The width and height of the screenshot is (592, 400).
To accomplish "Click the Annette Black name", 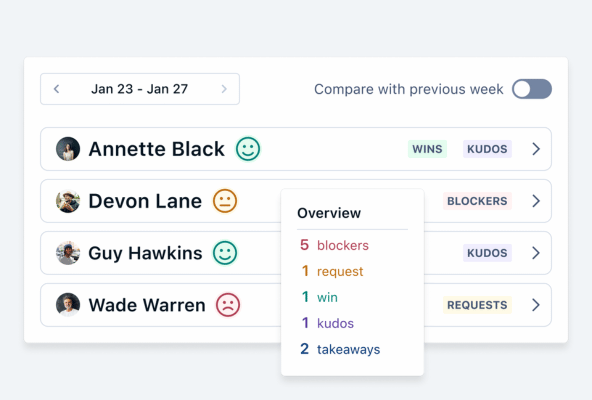I will (x=157, y=149).
